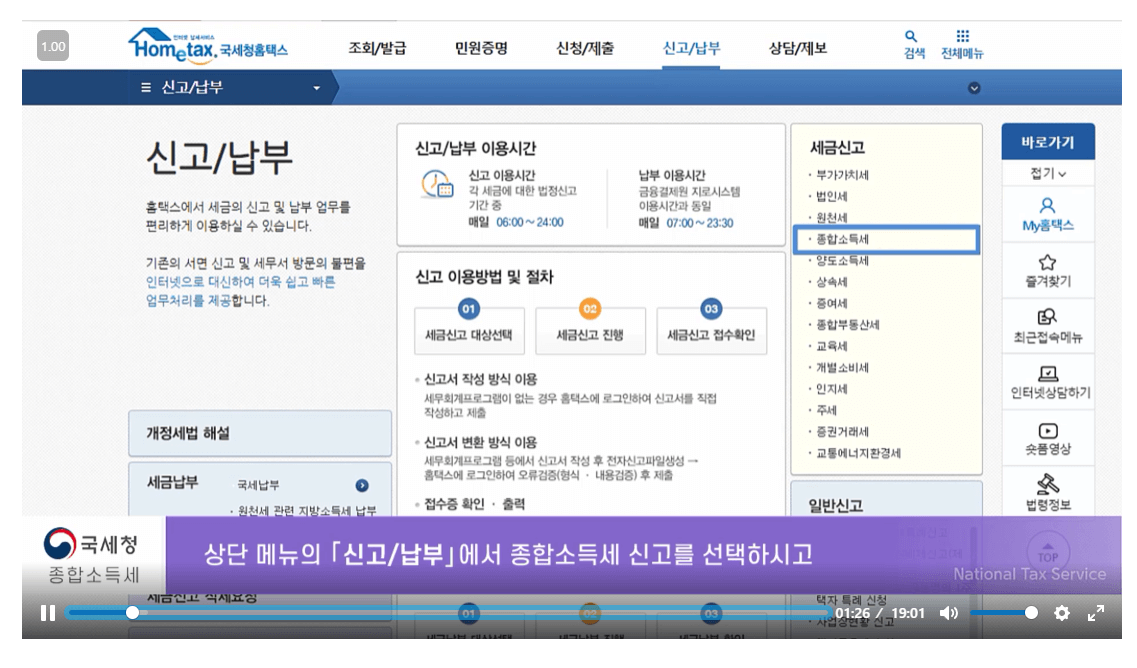Expand the circular chevron on blue bar

(974, 88)
